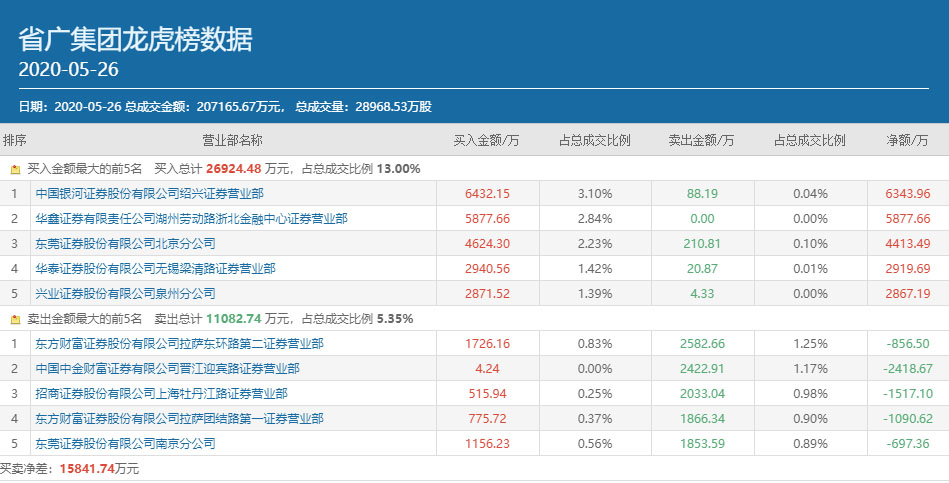
Task: Click the buy total 26924.48 value
Action: coord(234,169)
